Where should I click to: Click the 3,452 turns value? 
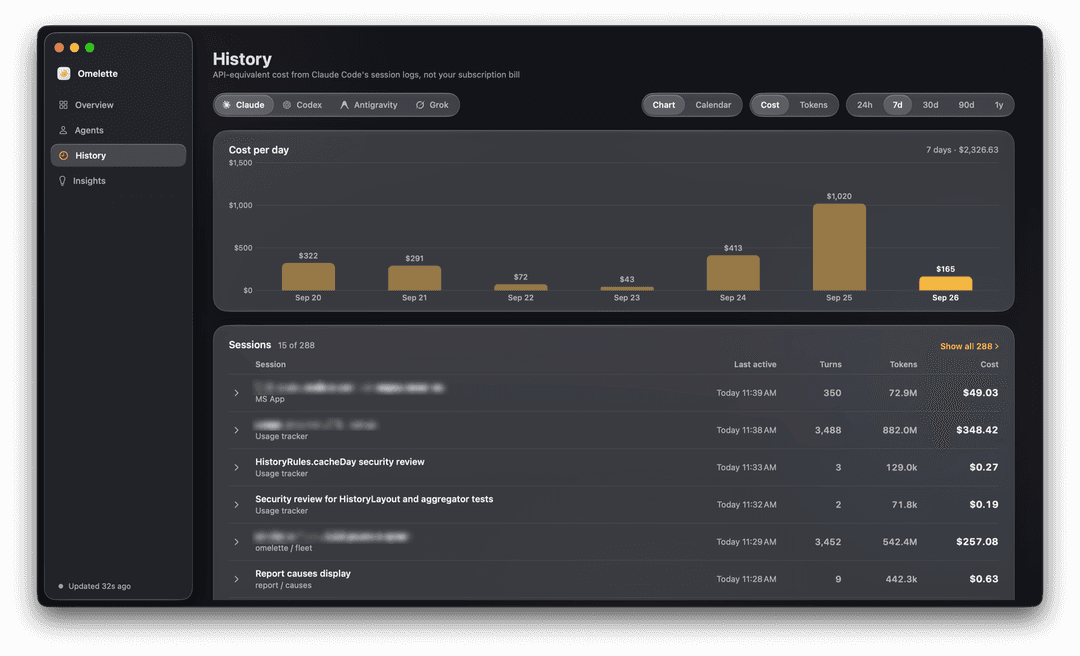tap(828, 542)
